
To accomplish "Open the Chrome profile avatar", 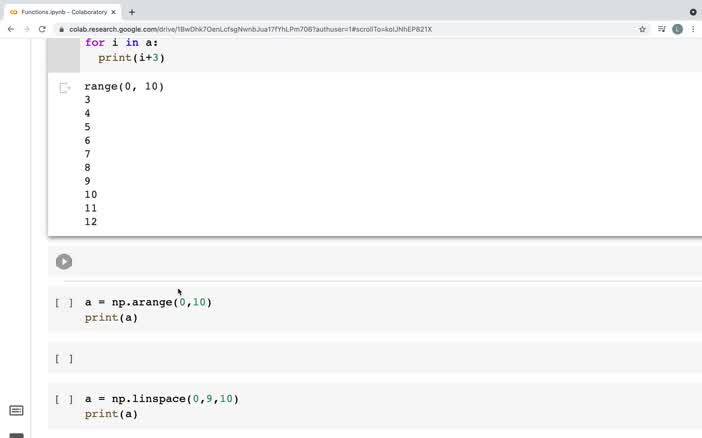I will [677, 29].
